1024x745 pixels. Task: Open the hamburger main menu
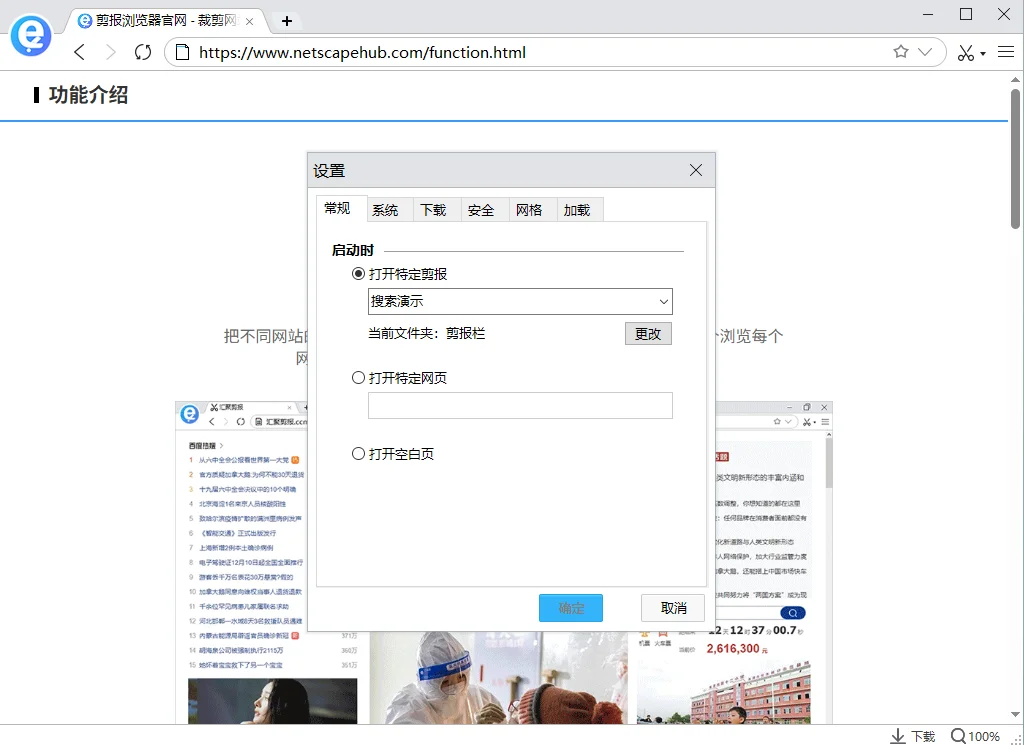(1006, 52)
